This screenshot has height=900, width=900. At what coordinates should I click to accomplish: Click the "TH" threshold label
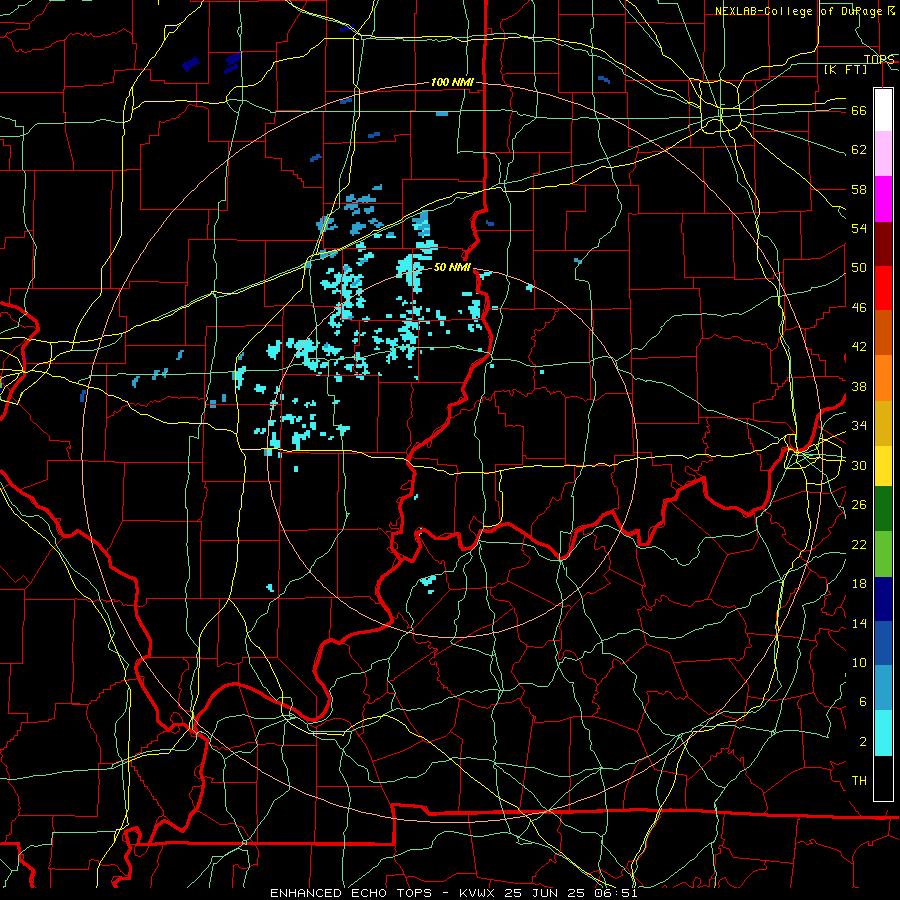(859, 781)
